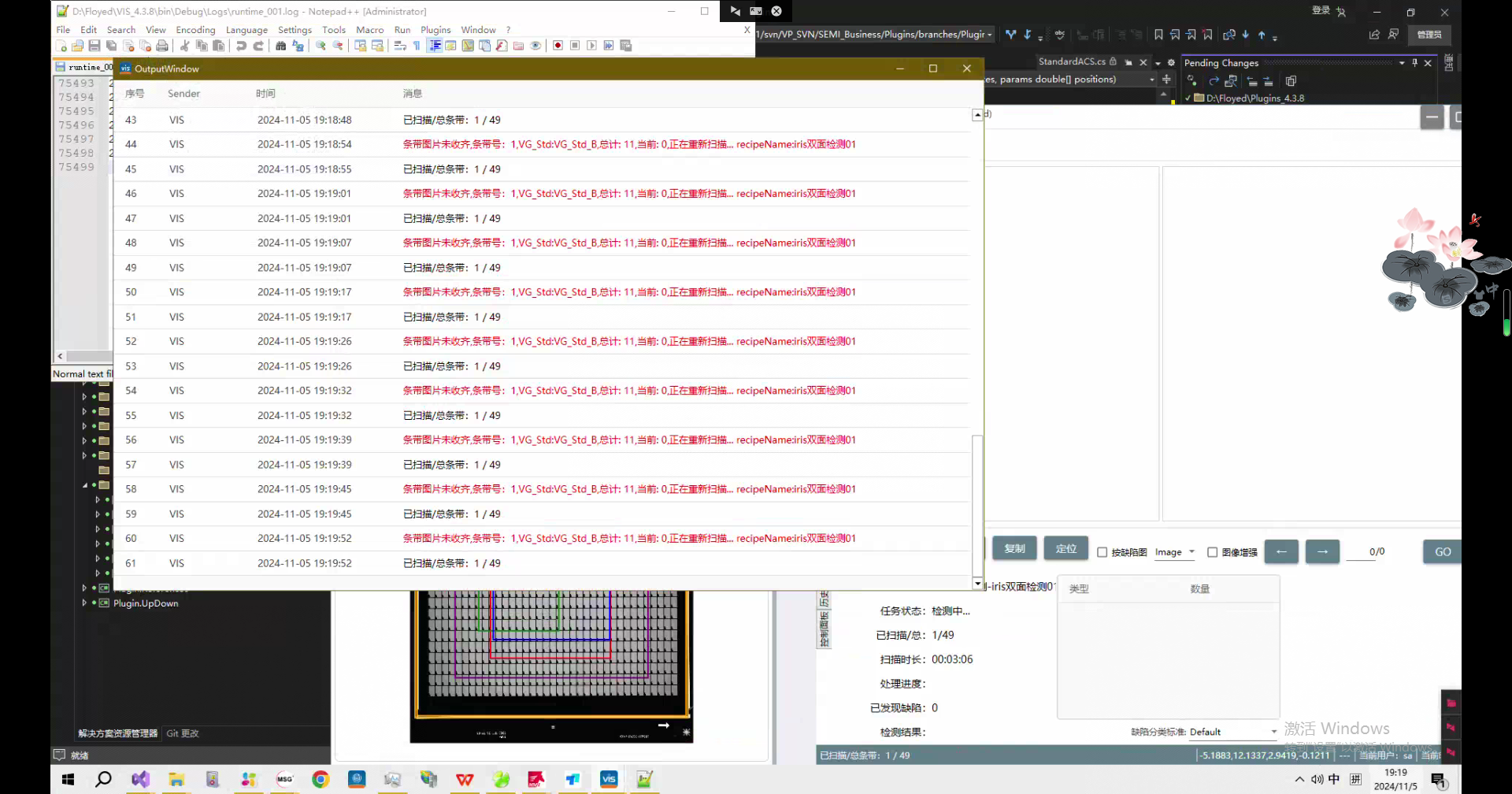Click taskbar clock showing 19:19
Viewport: 1512px width, 794px height.
coord(1395,779)
